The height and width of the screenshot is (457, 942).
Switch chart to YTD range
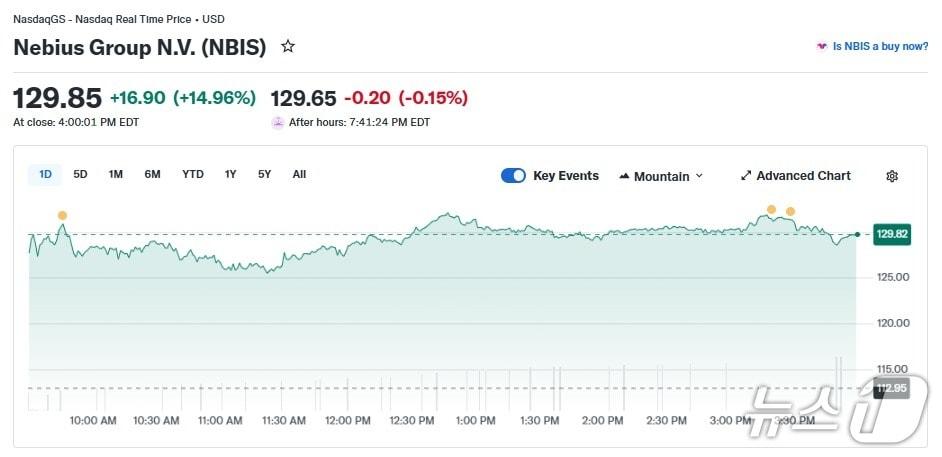[193, 175]
